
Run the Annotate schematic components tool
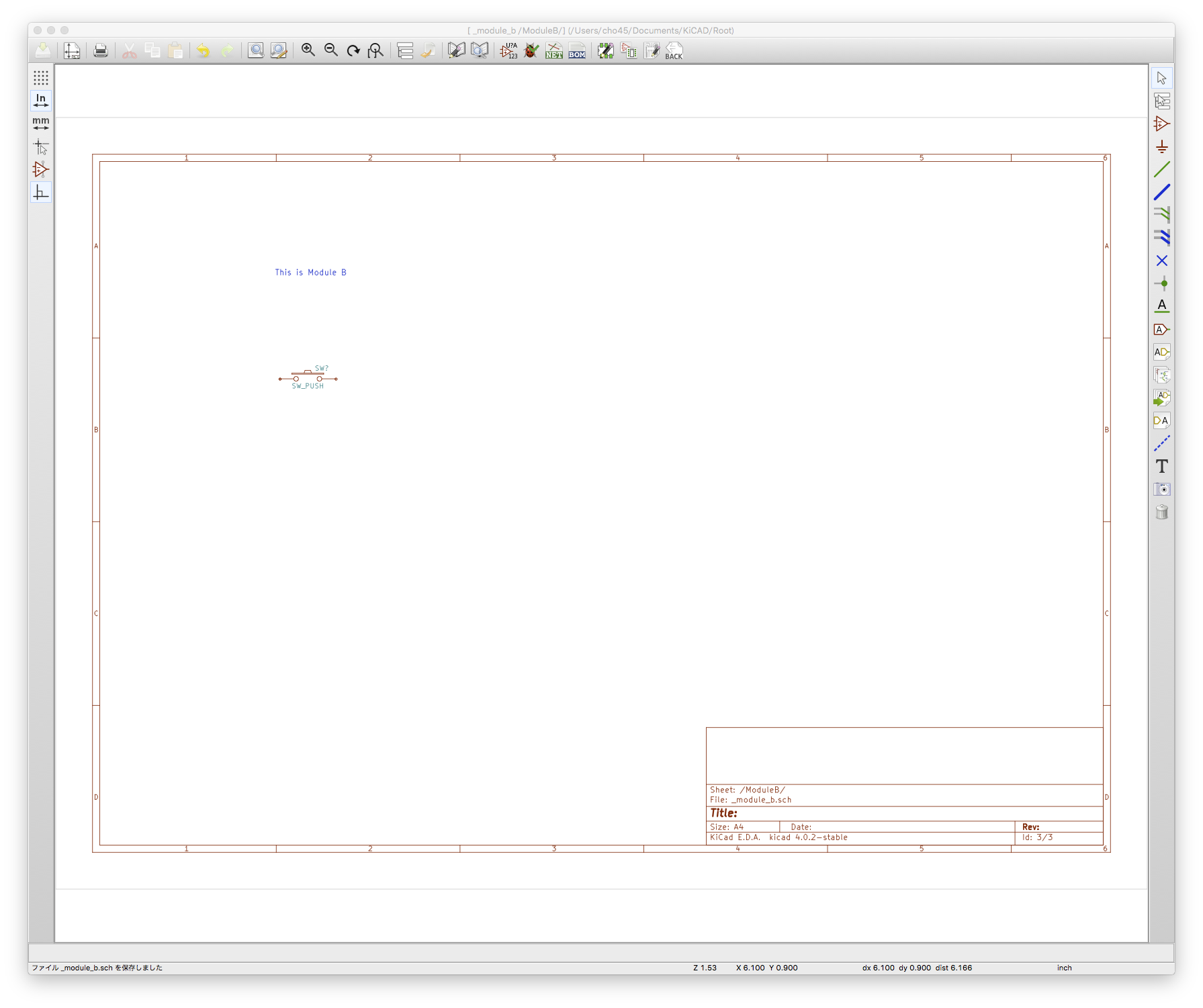pos(509,51)
